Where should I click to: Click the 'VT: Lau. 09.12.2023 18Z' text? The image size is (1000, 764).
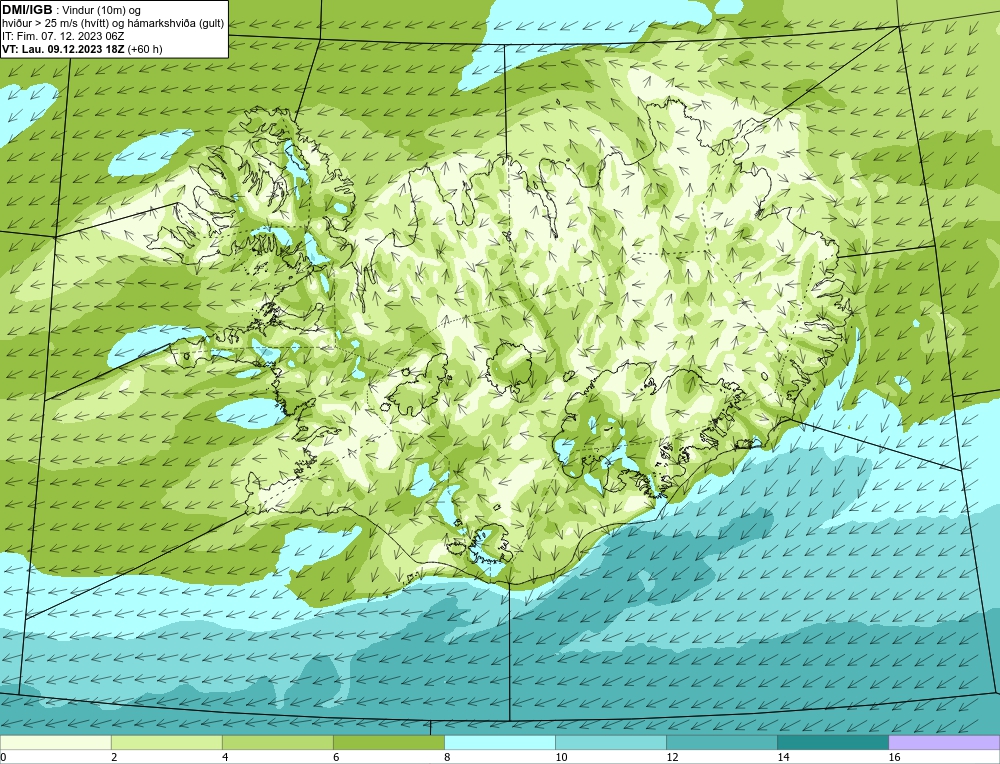(x=63, y=49)
